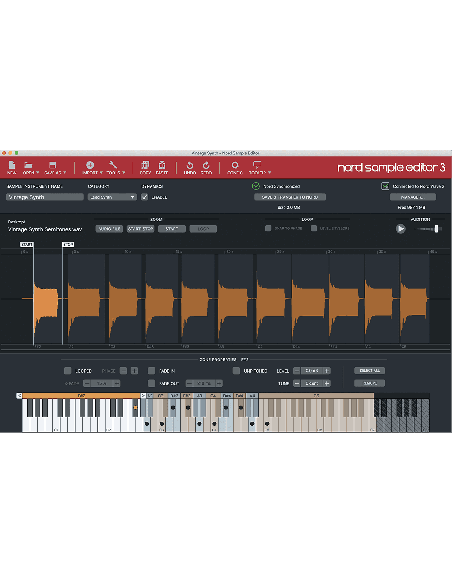
Task: Decrease Tune with the minus button
Action: tap(296, 383)
